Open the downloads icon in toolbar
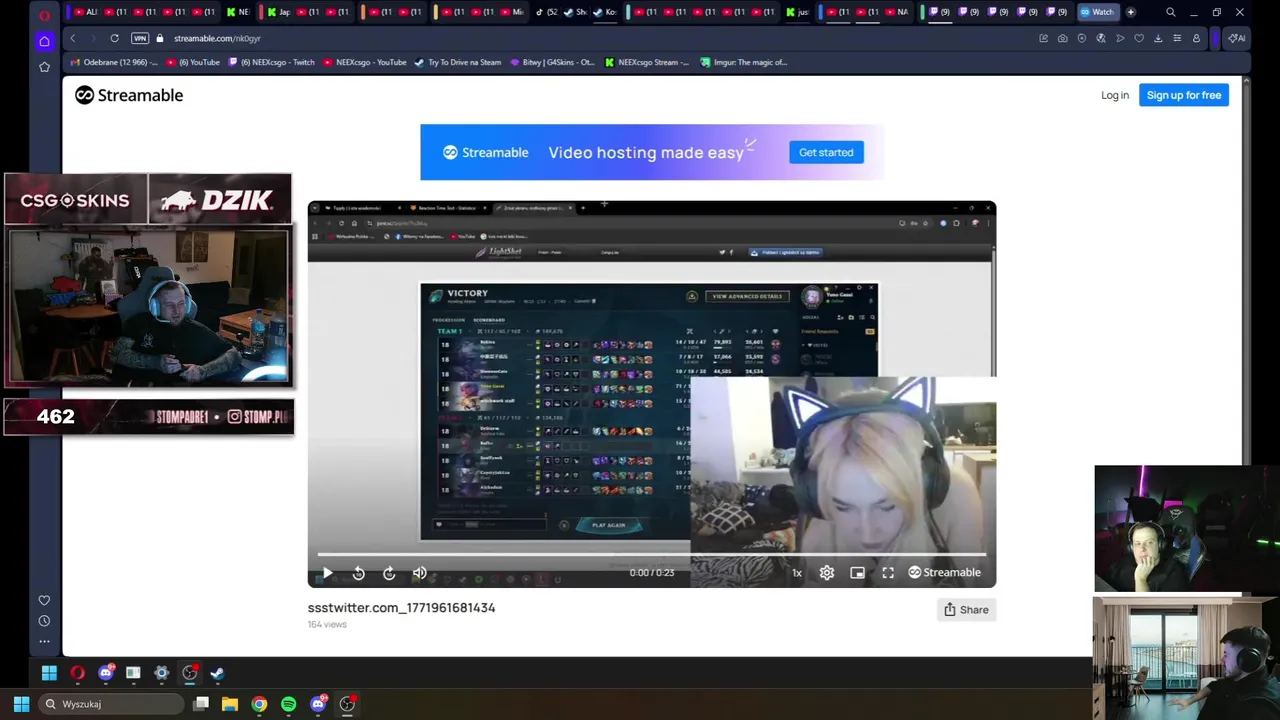 (1158, 38)
